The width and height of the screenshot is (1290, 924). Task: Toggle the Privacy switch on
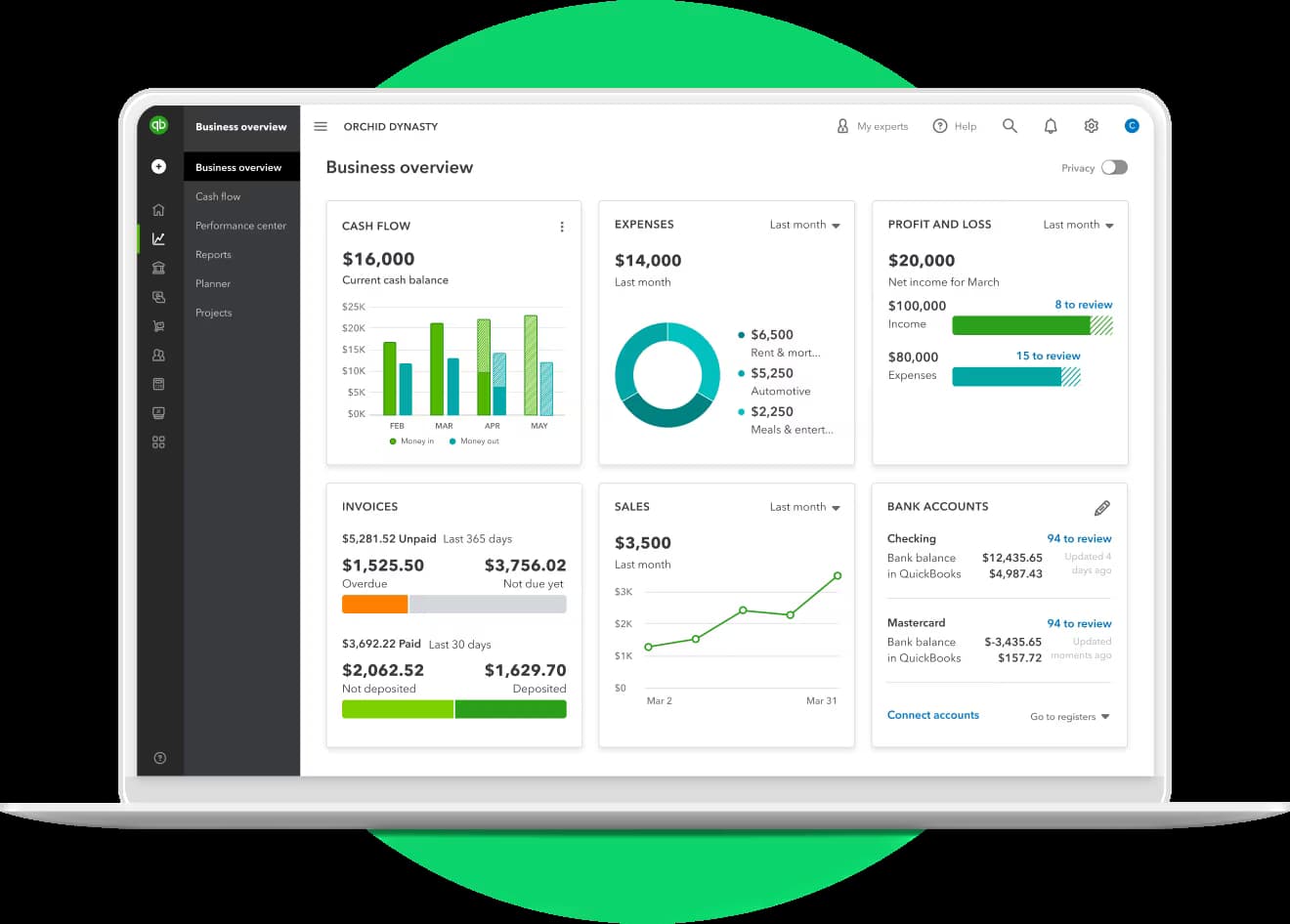(x=1114, y=167)
